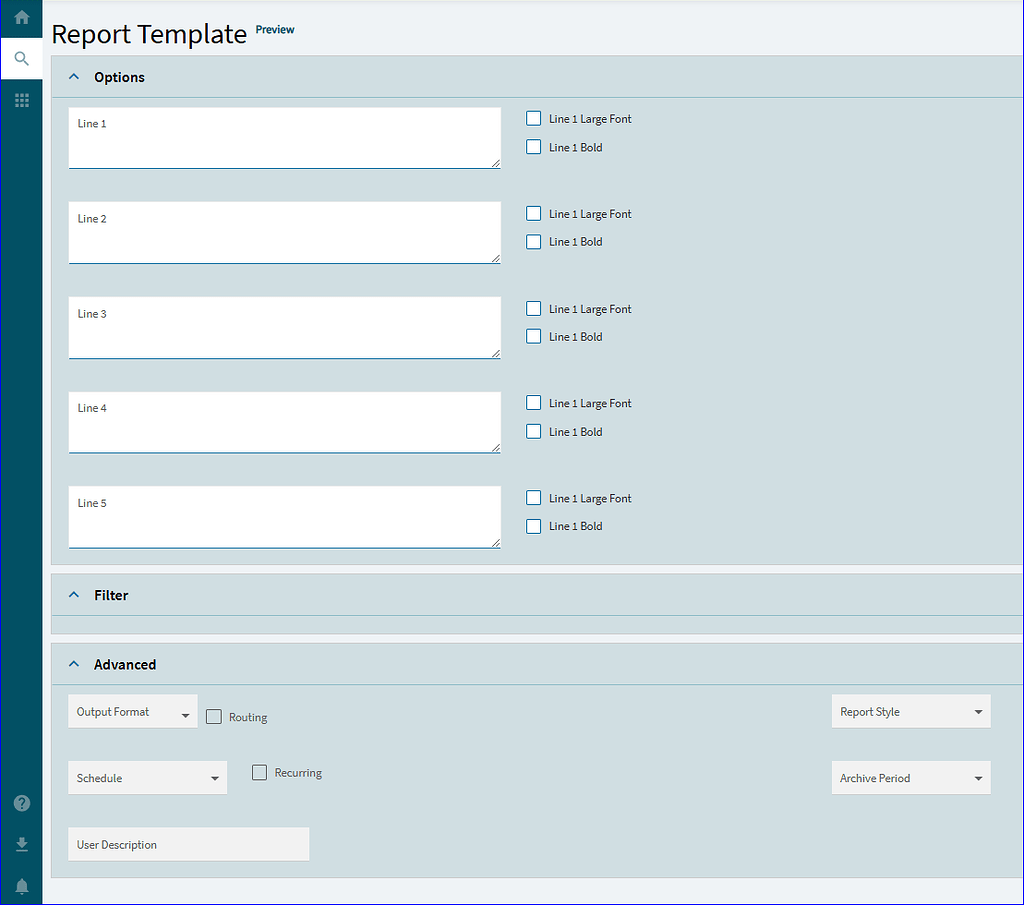Click the Home icon in the sidebar
The width and height of the screenshot is (1024, 905).
[x=21, y=17]
